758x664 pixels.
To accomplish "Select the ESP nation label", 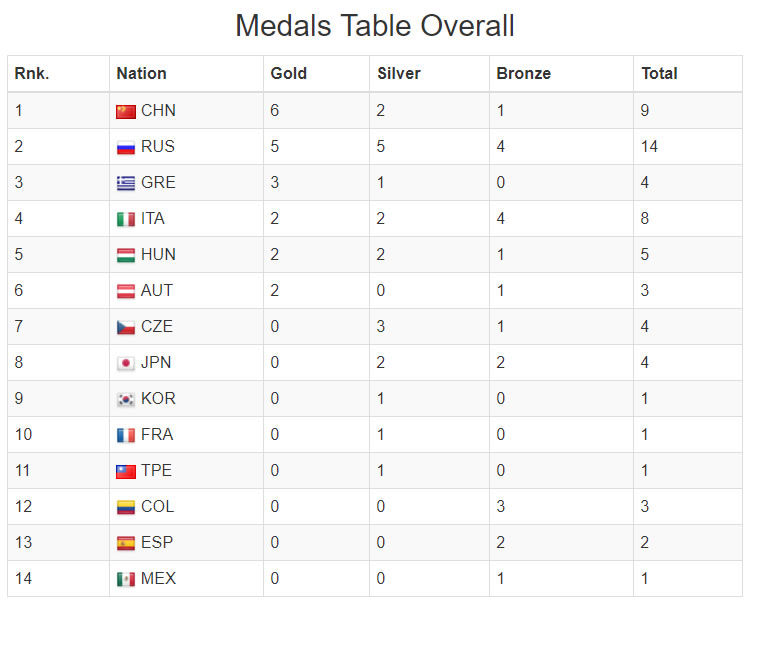I will tap(157, 542).
